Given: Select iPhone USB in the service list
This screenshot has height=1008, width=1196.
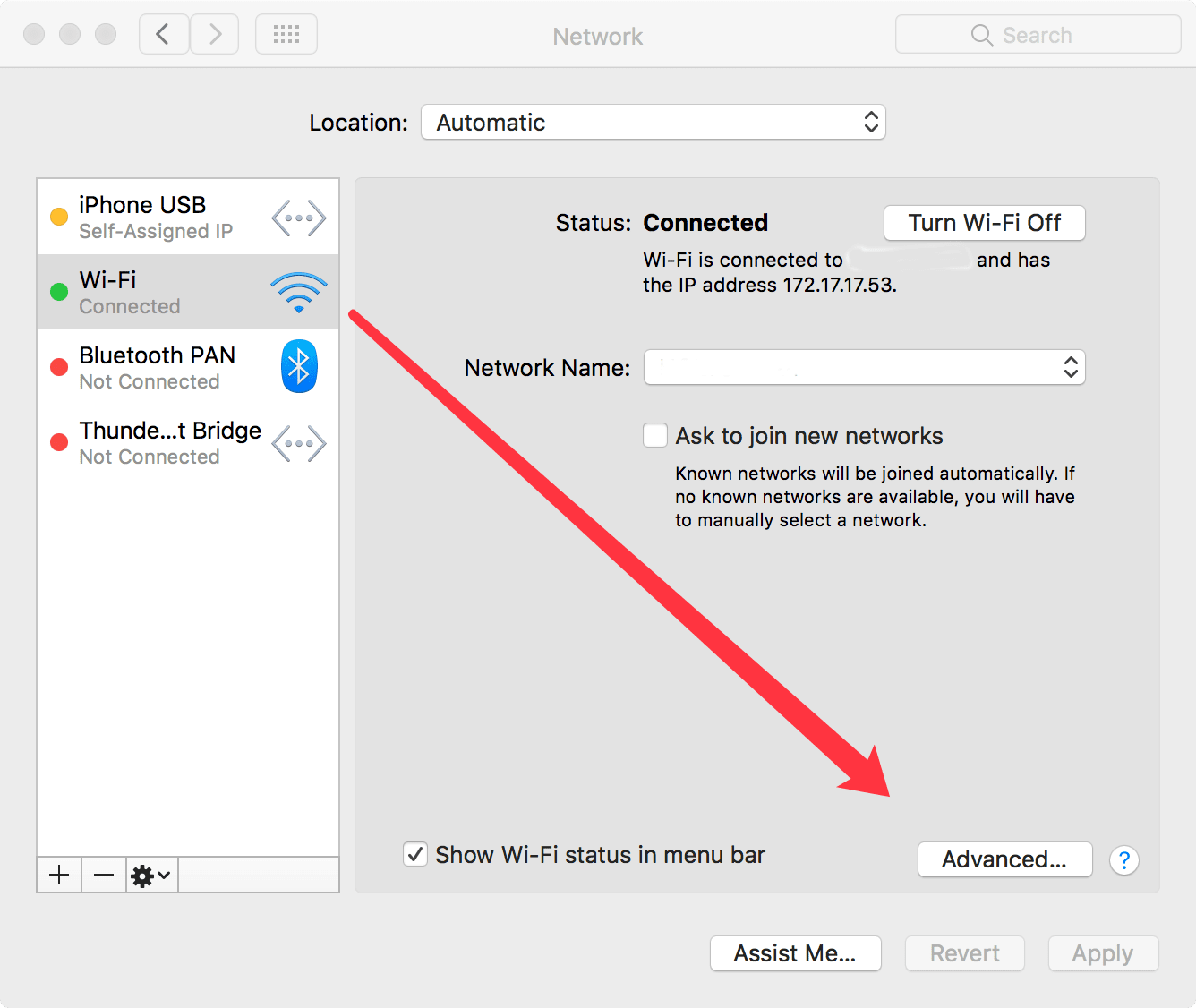Looking at the screenshot, I should [188, 217].
